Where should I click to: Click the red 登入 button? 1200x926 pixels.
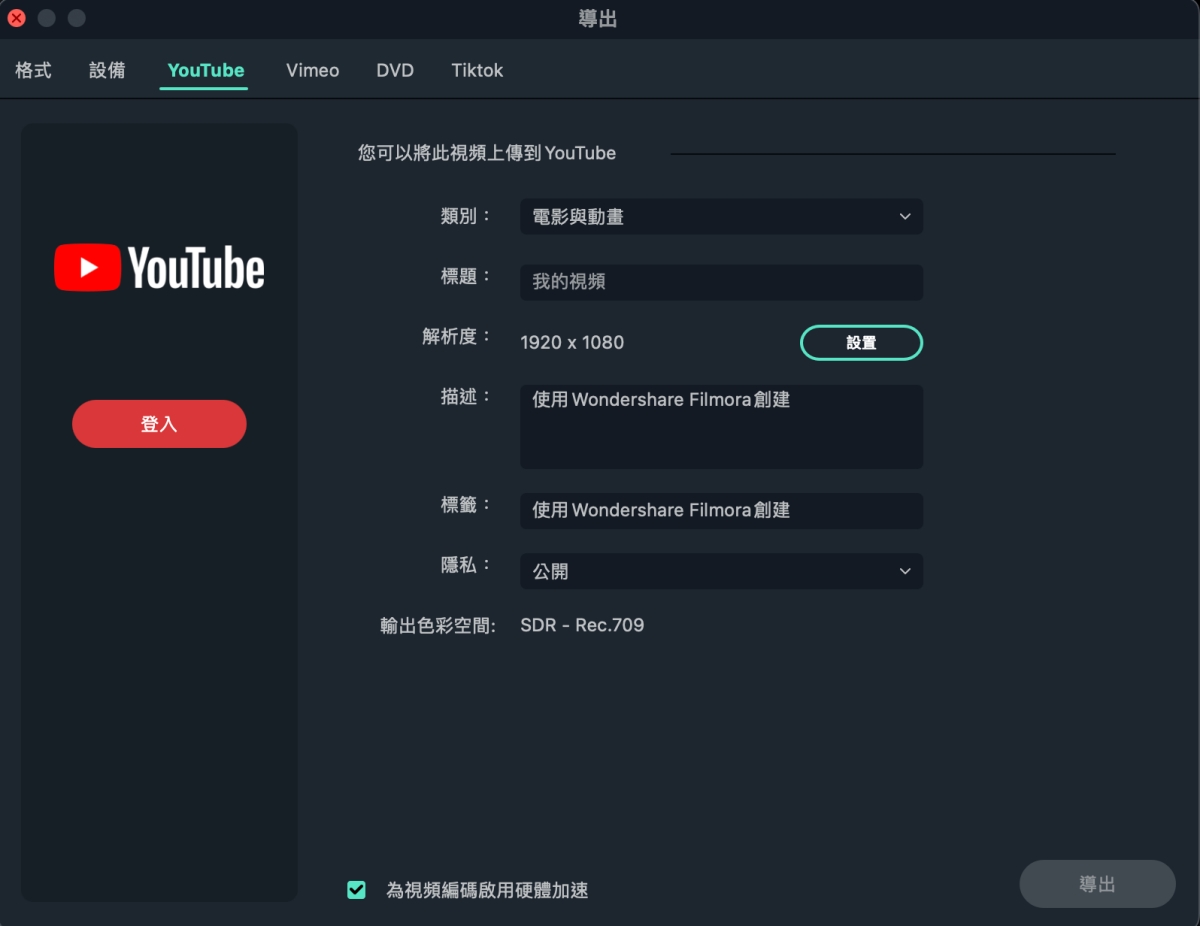(159, 424)
